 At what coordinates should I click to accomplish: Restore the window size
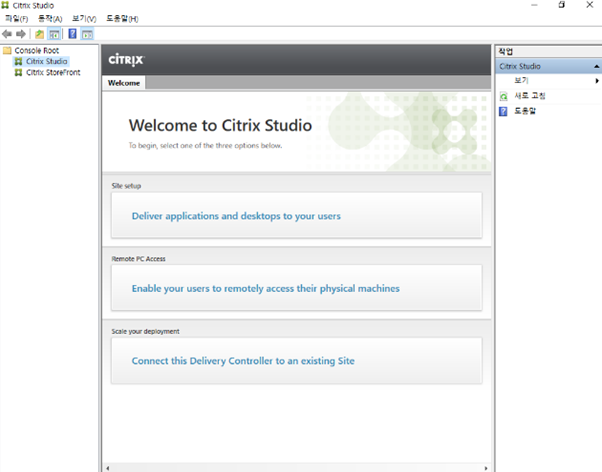561,5
